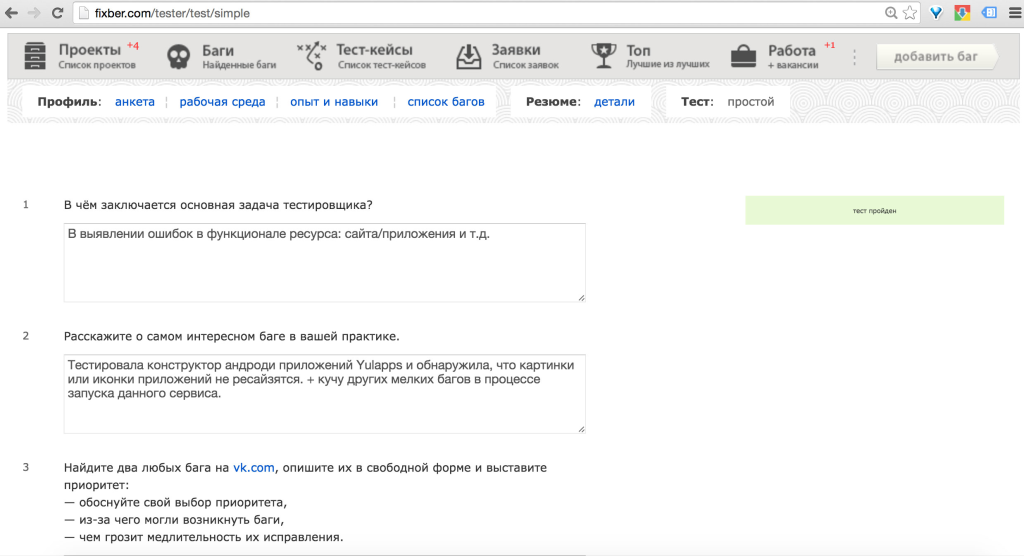Click the Баги skull icon
The image size is (1024, 556).
(x=178, y=57)
